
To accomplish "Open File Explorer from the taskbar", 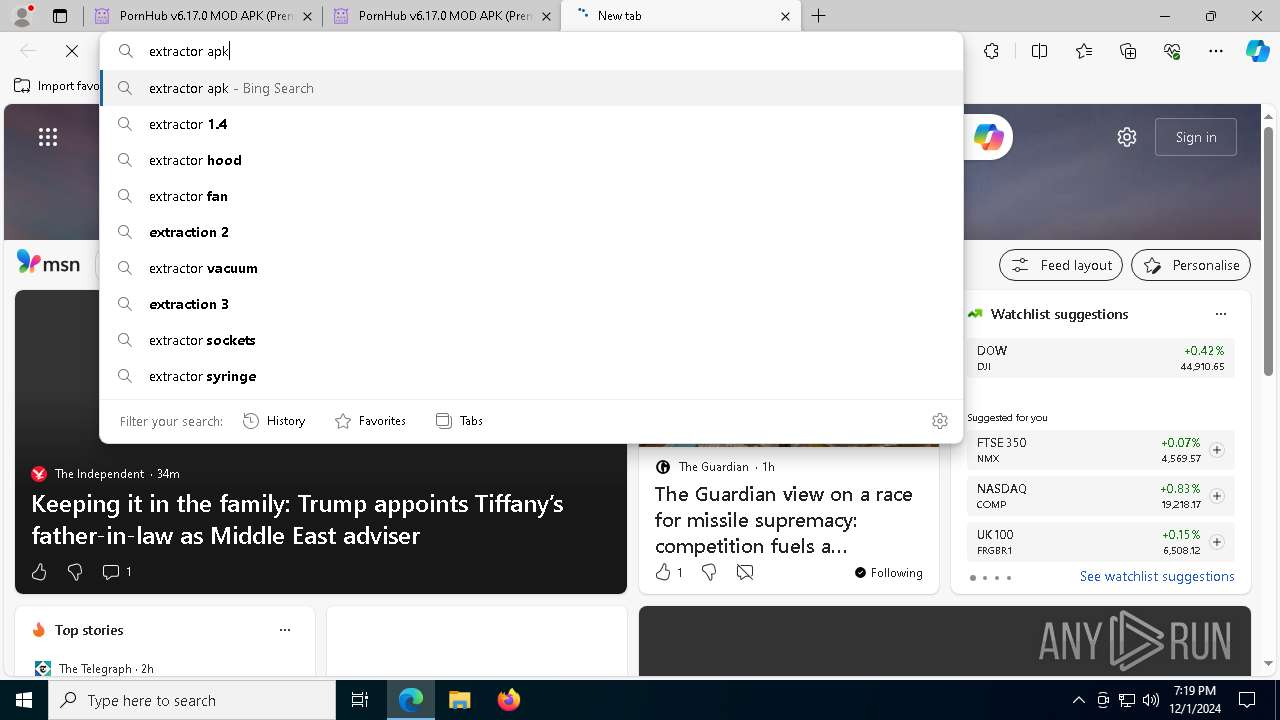I will (459, 700).
